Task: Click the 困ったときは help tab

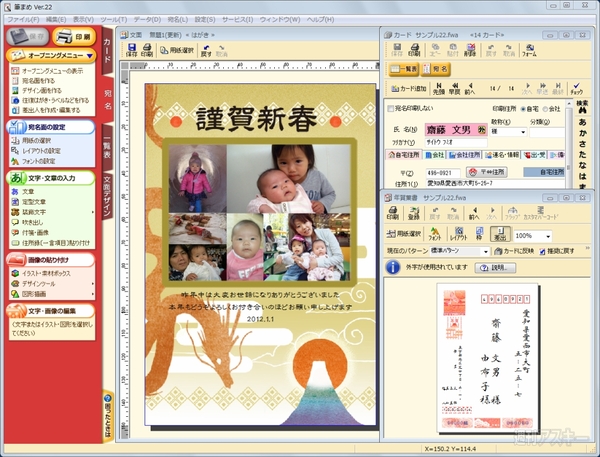Action: pyautogui.click(x=108, y=416)
